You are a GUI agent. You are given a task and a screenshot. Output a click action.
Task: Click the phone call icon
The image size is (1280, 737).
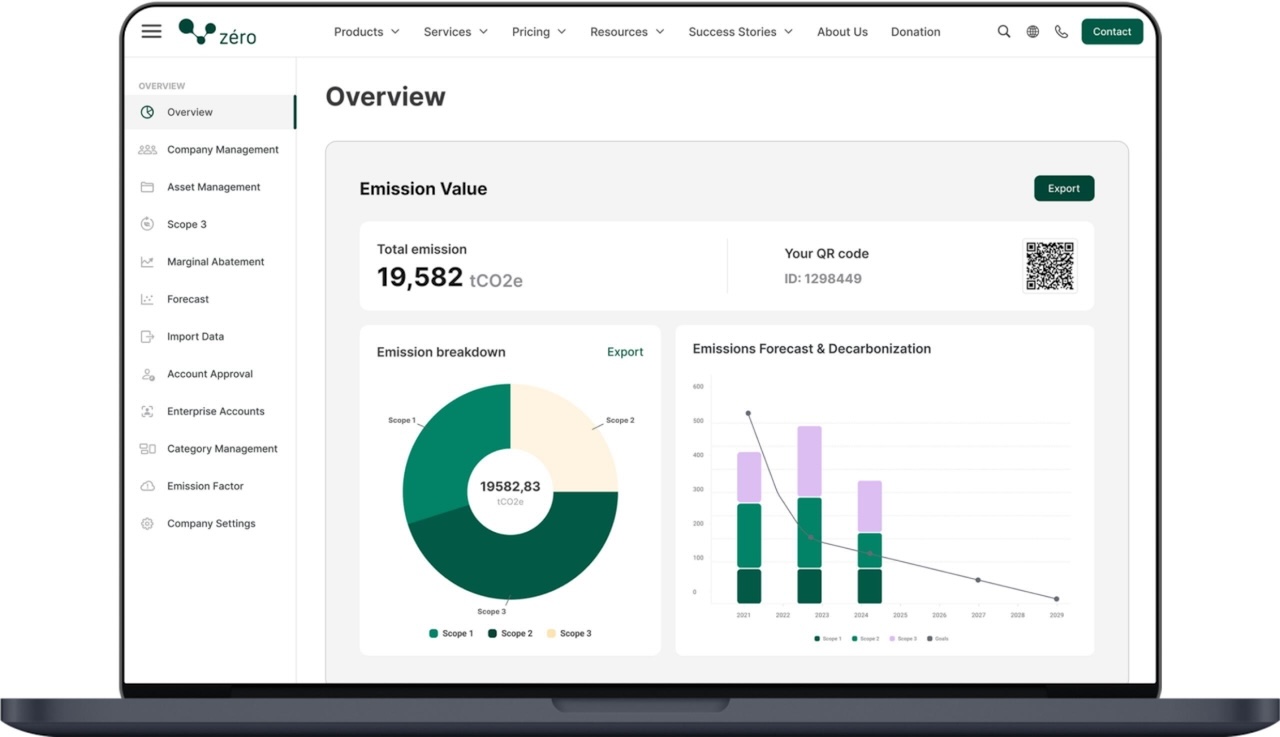click(1061, 32)
